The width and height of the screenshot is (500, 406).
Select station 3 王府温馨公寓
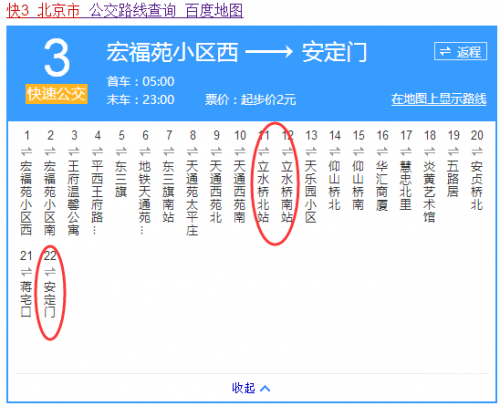74,198
